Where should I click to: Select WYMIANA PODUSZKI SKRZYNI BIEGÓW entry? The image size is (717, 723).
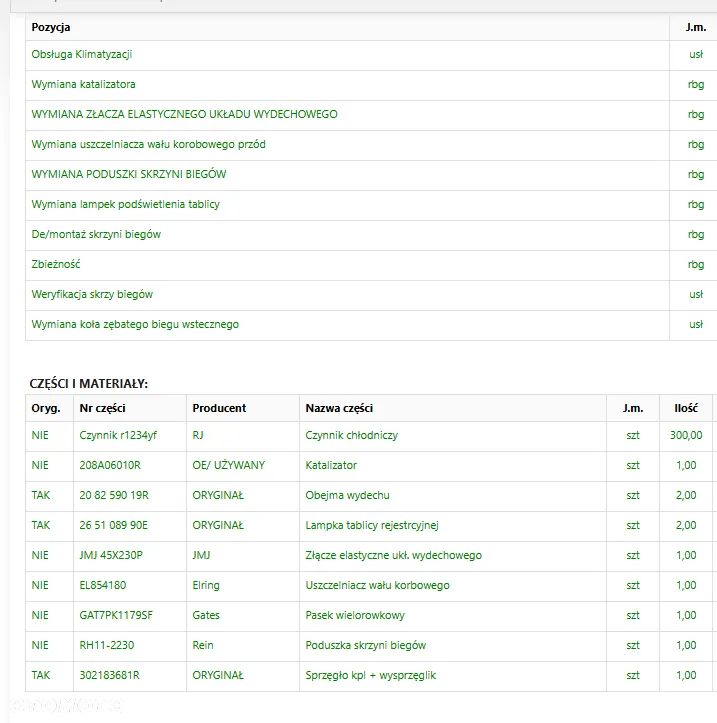pyautogui.click(x=129, y=174)
